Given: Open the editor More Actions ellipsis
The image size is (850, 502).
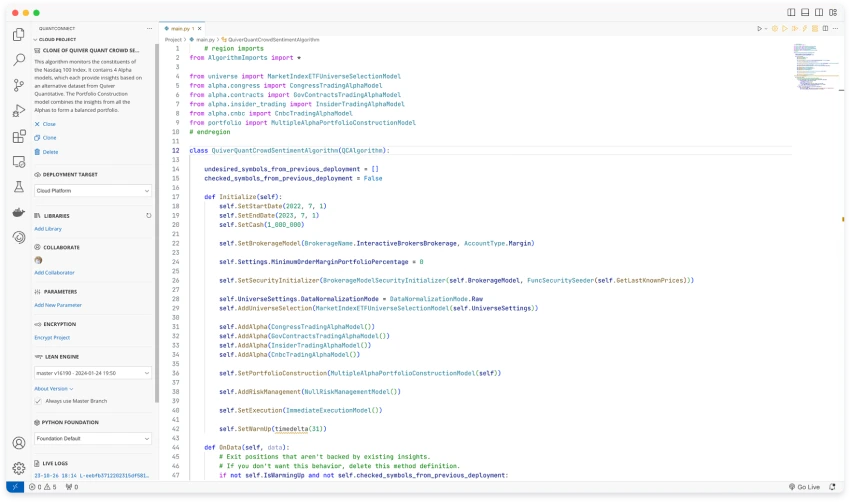Looking at the screenshot, I should [835, 29].
